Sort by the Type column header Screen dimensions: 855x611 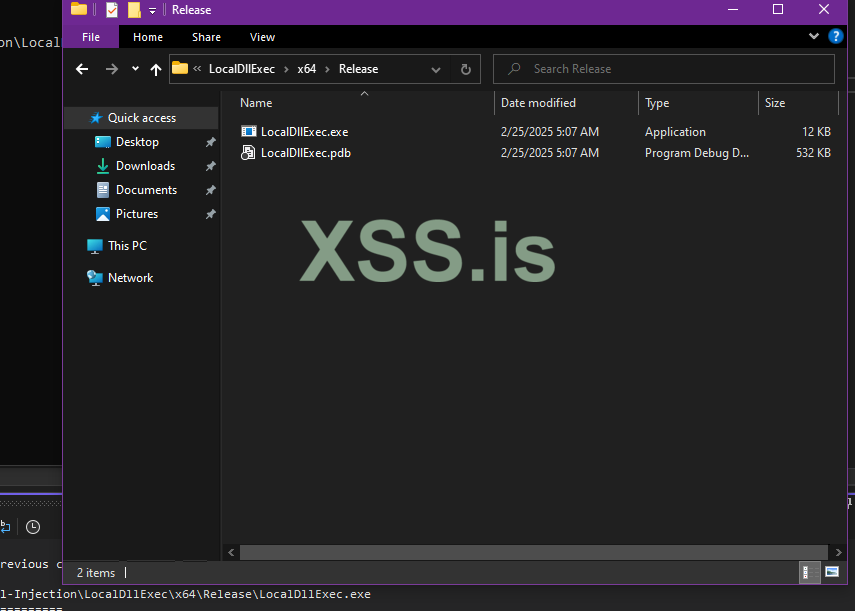657,103
